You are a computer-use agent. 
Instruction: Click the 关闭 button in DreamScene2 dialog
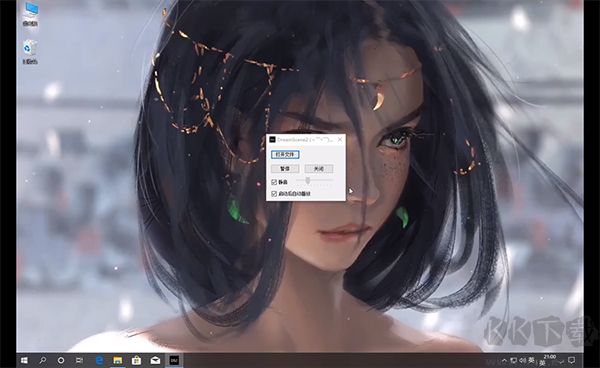pos(319,169)
